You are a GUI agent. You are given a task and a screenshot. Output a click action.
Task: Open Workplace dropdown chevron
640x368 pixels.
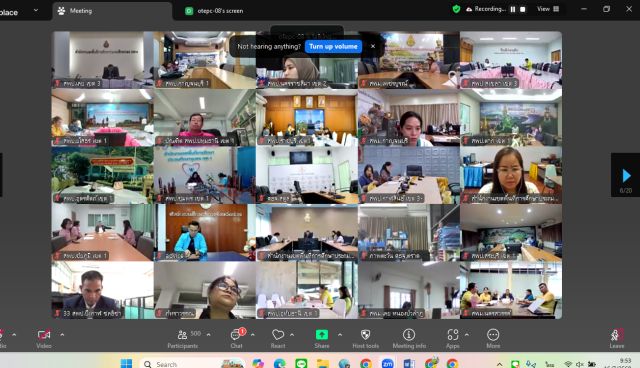(x=36, y=10)
